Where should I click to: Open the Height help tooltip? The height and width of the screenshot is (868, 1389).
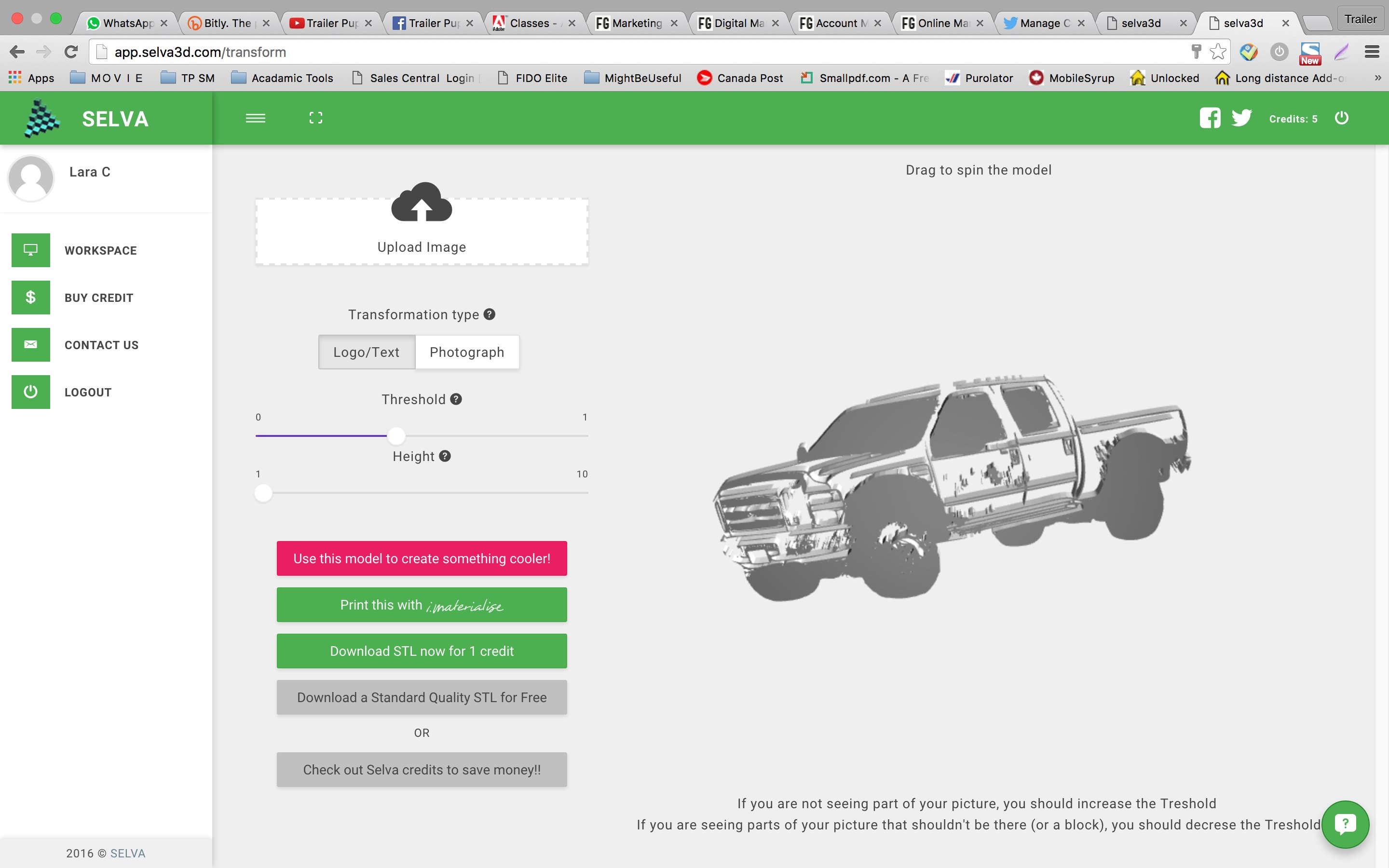[447, 456]
